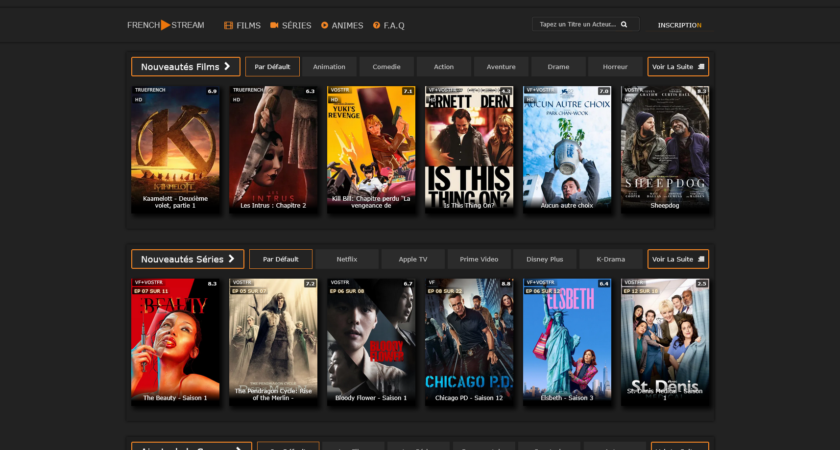Select the Animation film filter tab
Viewport: 840px width, 450px height.
[329, 67]
